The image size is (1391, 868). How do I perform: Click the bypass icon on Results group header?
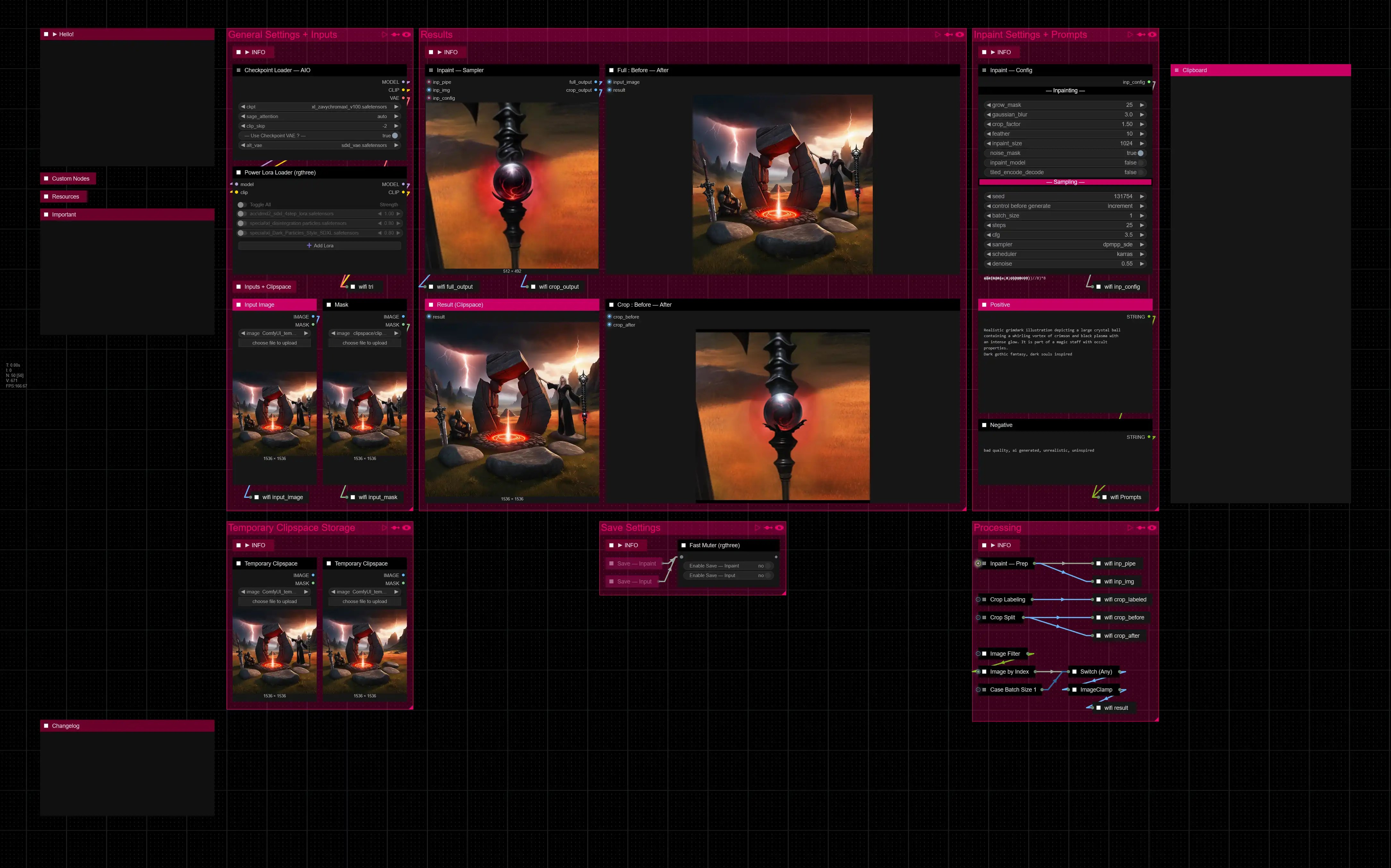point(949,35)
